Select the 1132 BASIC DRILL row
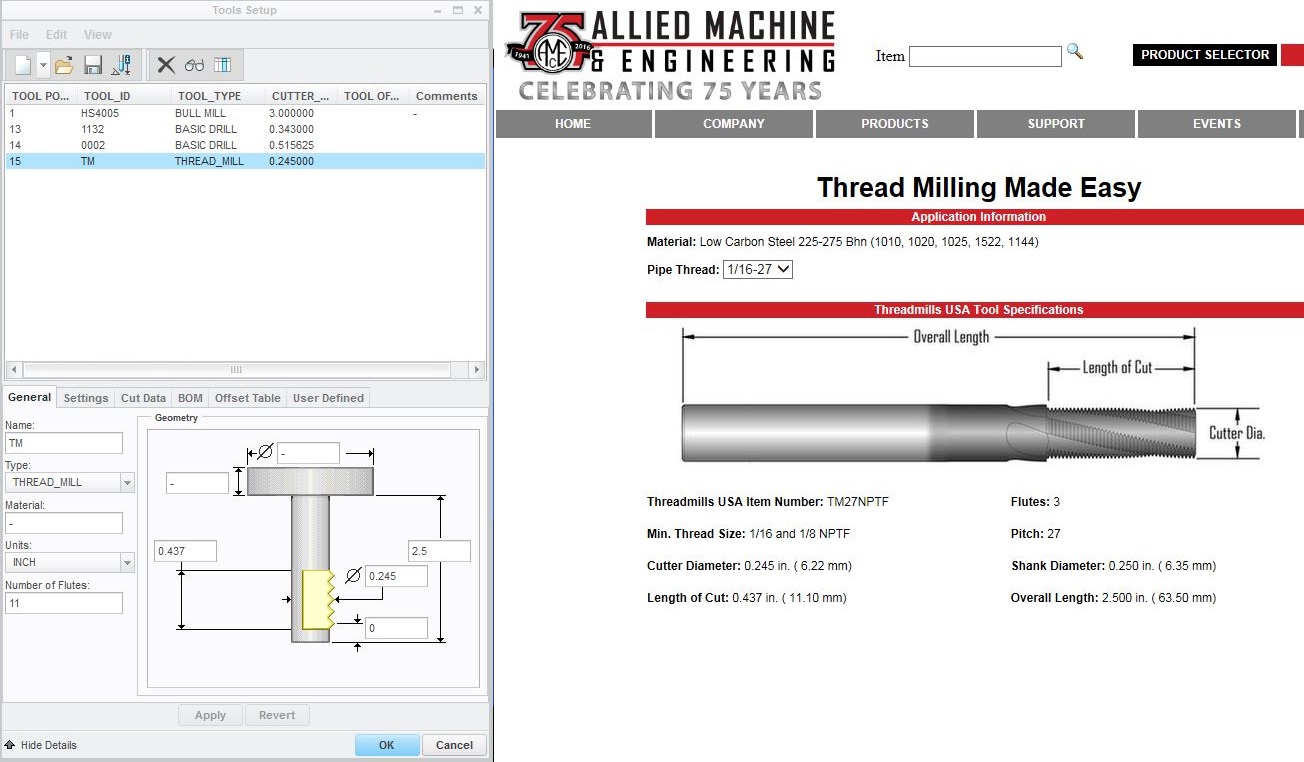 coord(245,129)
